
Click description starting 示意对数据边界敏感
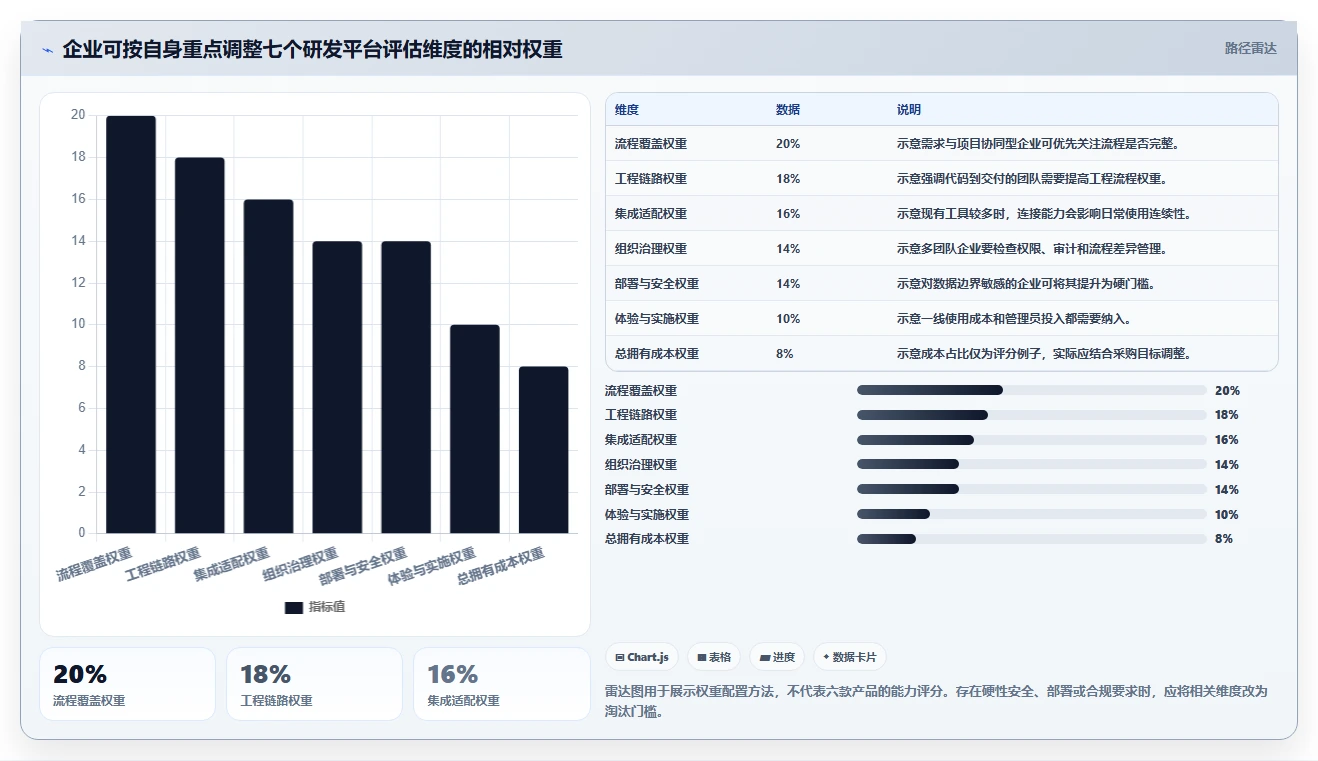tap(1027, 283)
